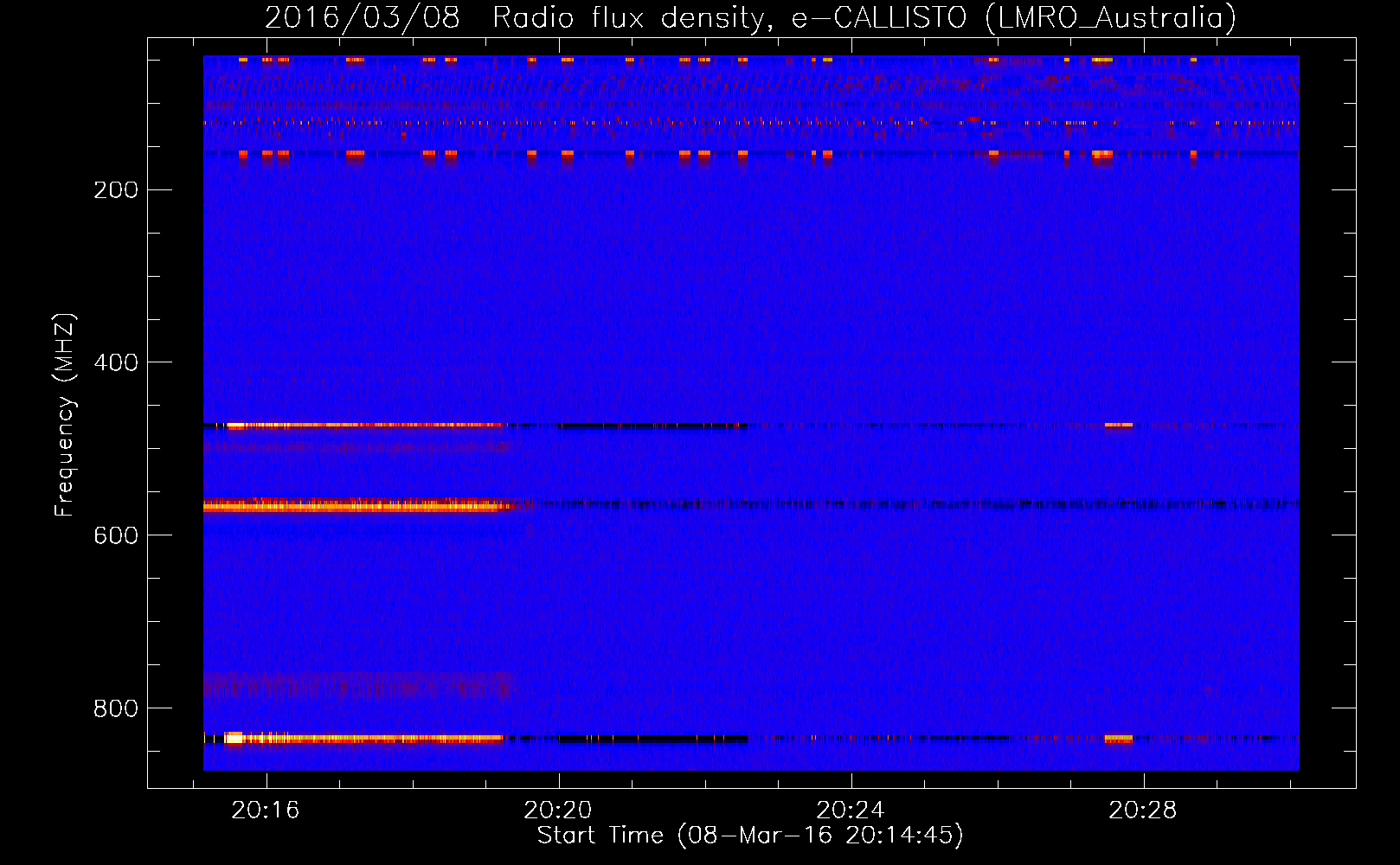Click the 800 frequency tick label
The width and height of the screenshot is (1400, 865).
point(116,708)
